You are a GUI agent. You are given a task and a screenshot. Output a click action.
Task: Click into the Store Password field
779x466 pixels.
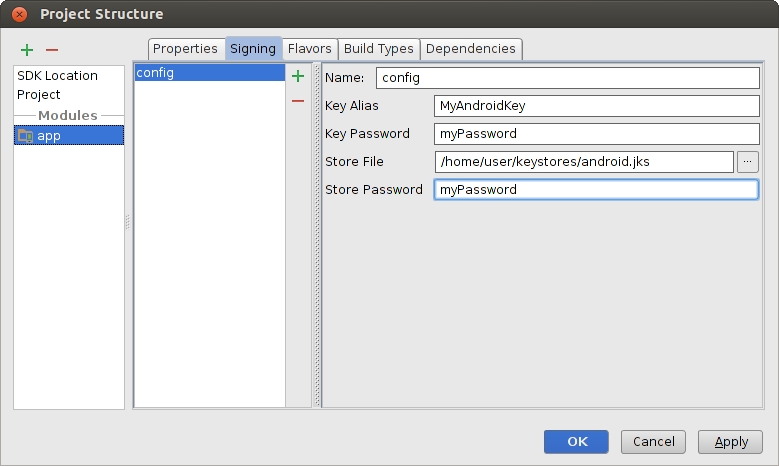(x=597, y=189)
